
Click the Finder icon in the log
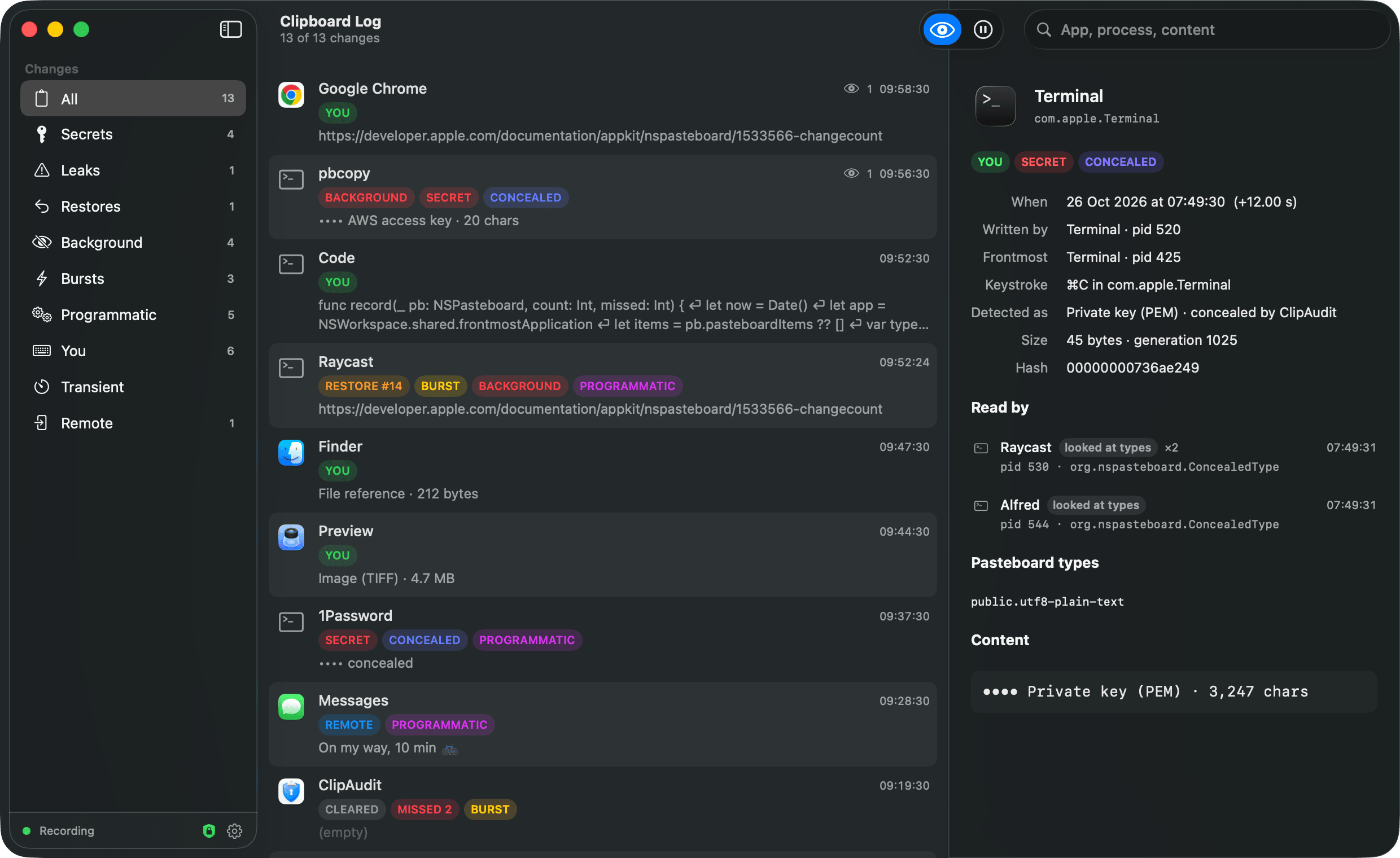pos(291,453)
